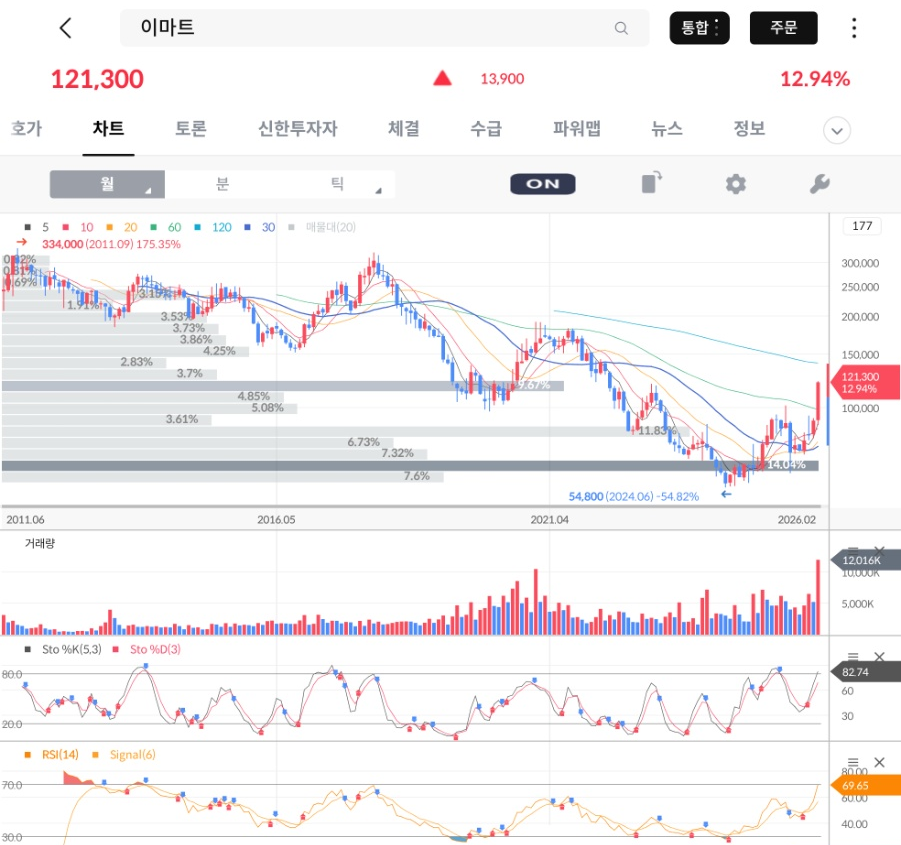Select the wrench drawing-tools icon

click(821, 184)
